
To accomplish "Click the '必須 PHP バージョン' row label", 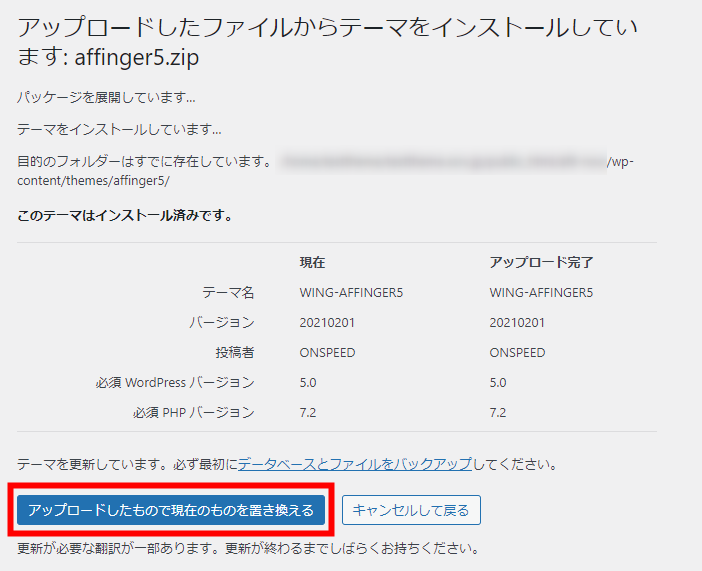I will 193,412.
